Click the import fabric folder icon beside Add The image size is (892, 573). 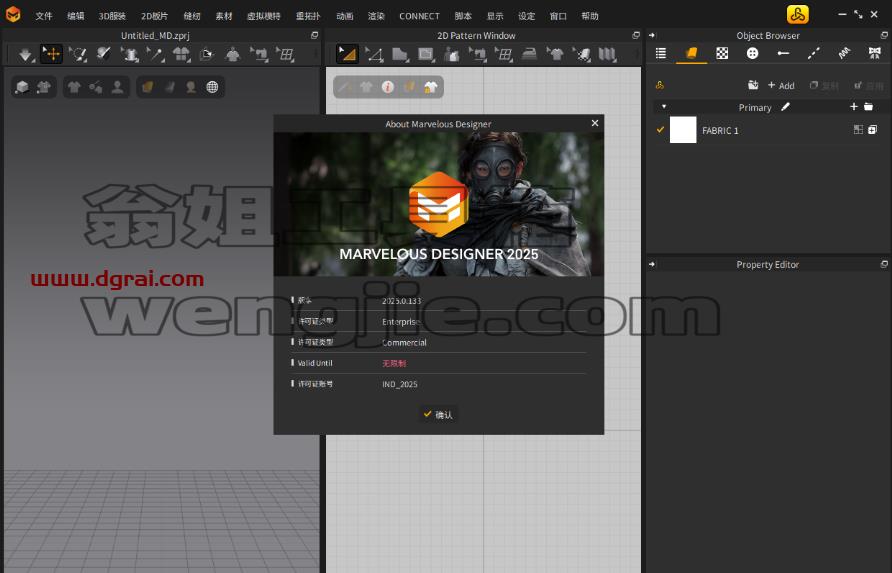tap(753, 85)
